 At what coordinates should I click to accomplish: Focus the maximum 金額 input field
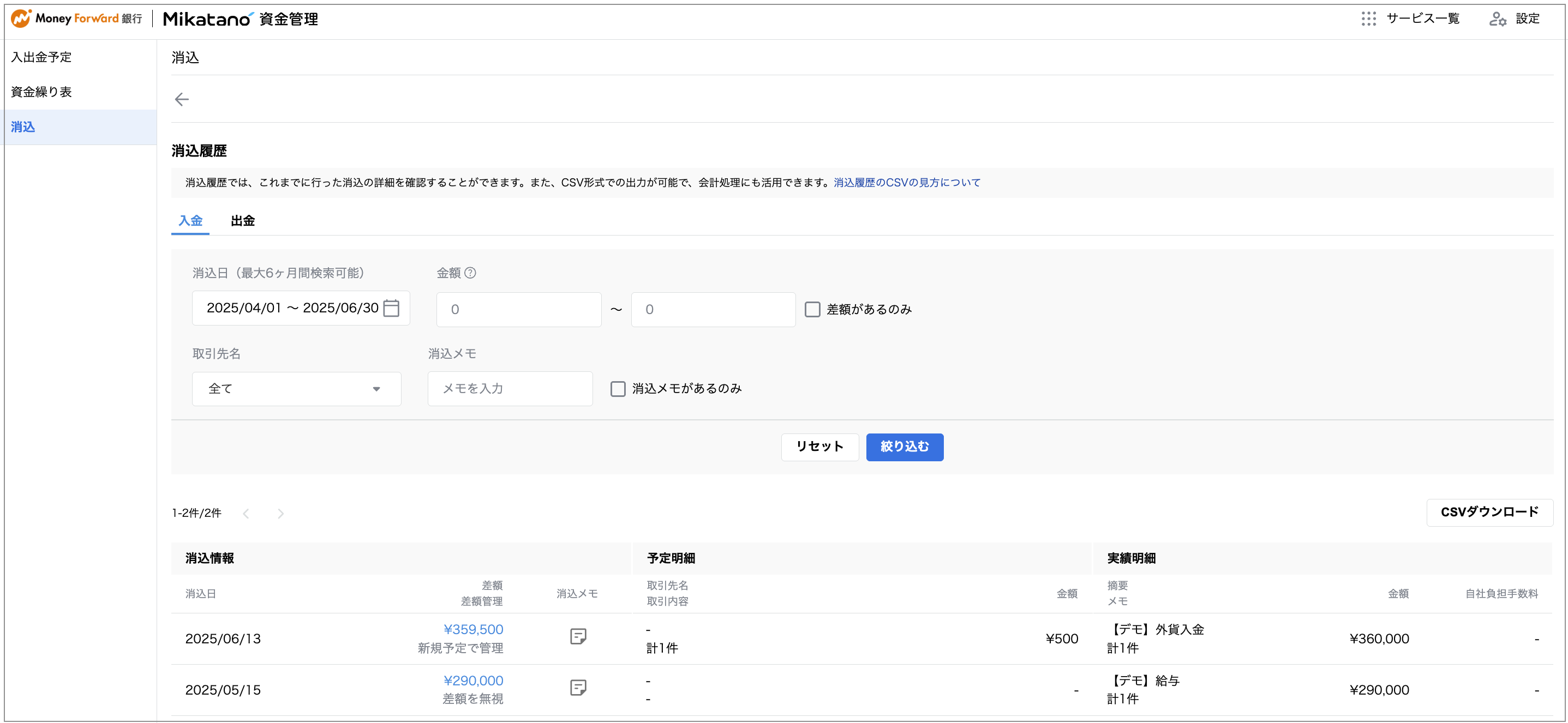tap(714, 310)
